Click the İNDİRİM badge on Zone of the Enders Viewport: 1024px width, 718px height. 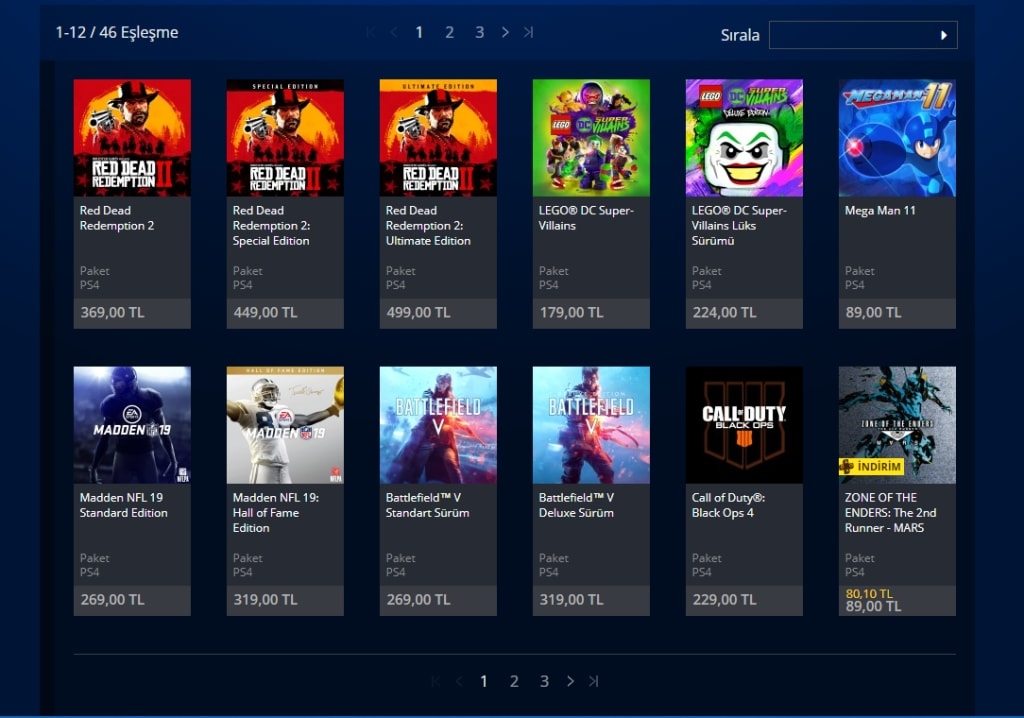[871, 467]
